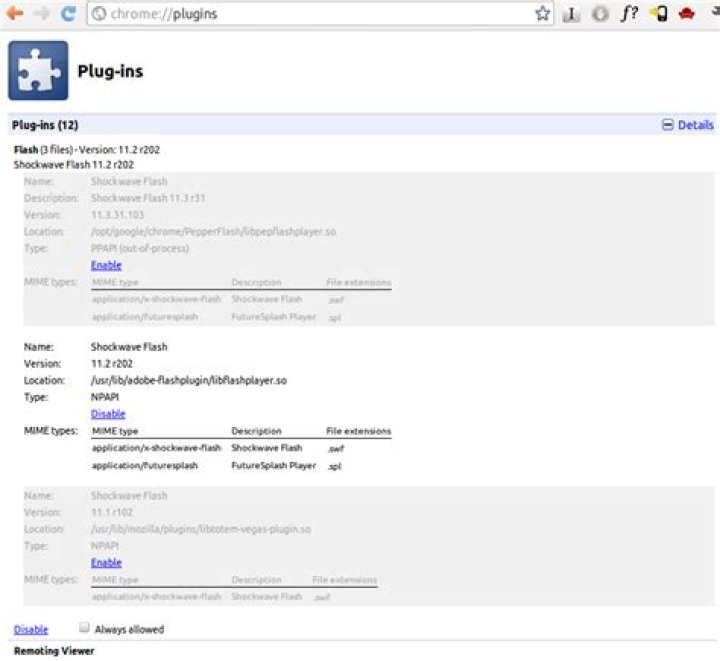Bookmark page with the star icon

pyautogui.click(x=542, y=13)
